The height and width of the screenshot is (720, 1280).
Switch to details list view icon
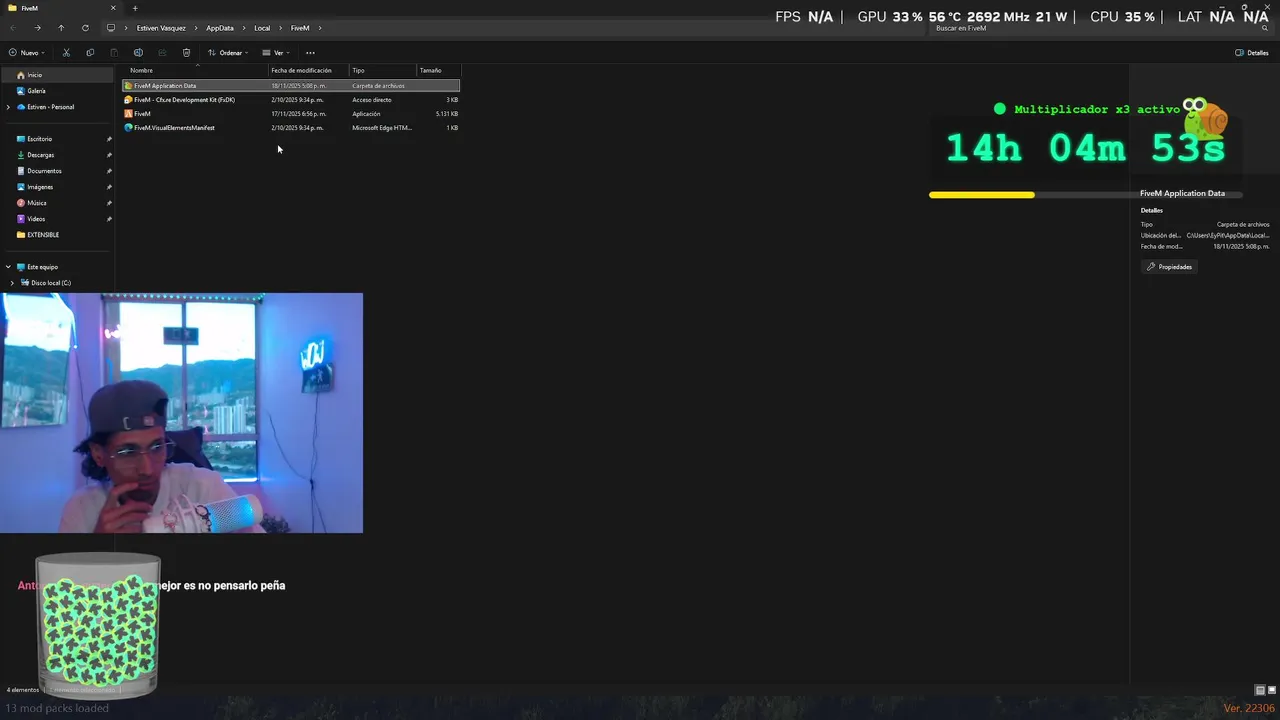pos(1260,690)
